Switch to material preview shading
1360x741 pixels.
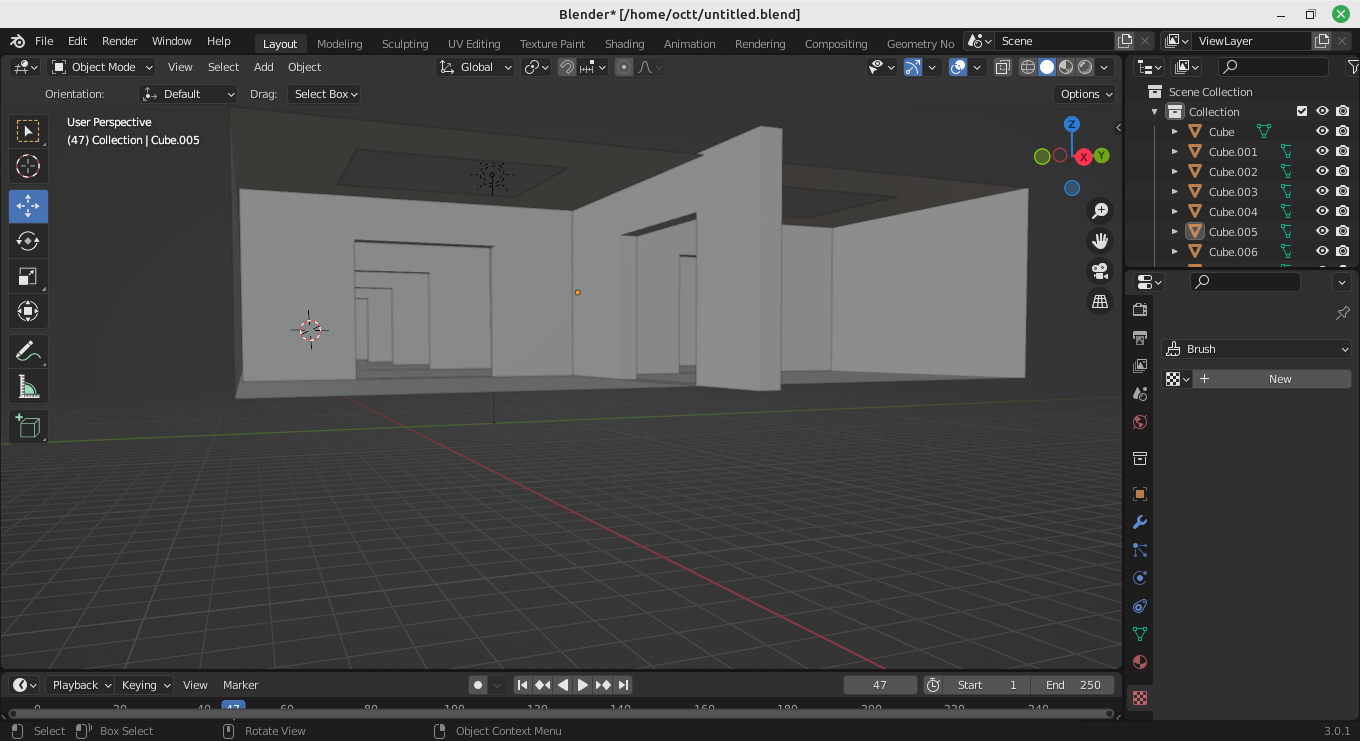click(x=1066, y=67)
